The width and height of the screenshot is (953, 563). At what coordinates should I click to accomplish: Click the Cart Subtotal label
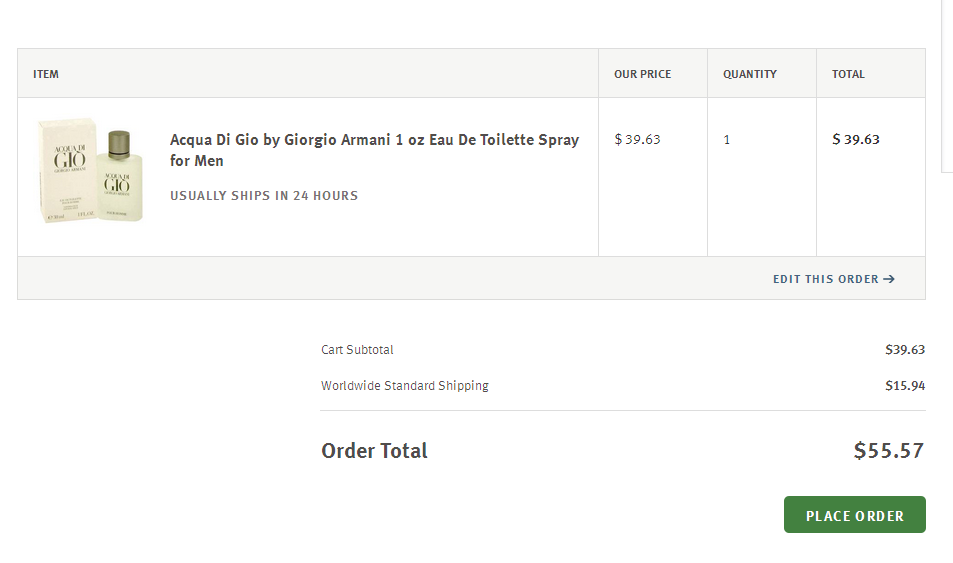pyautogui.click(x=357, y=350)
